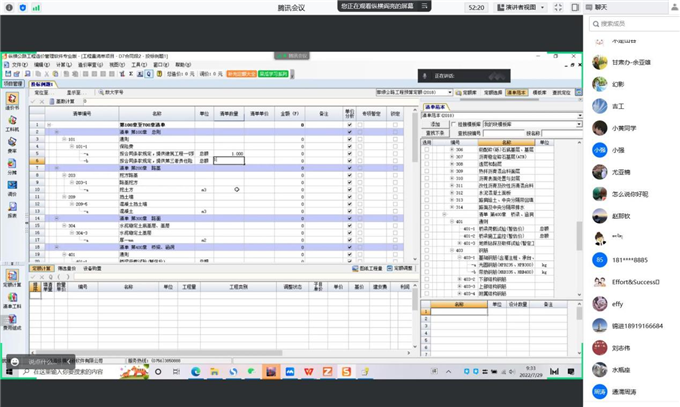Image resolution: width=680 pixels, height=407 pixels.
Task: Click the orange 新功能大全 banner button
Action: pos(240,74)
